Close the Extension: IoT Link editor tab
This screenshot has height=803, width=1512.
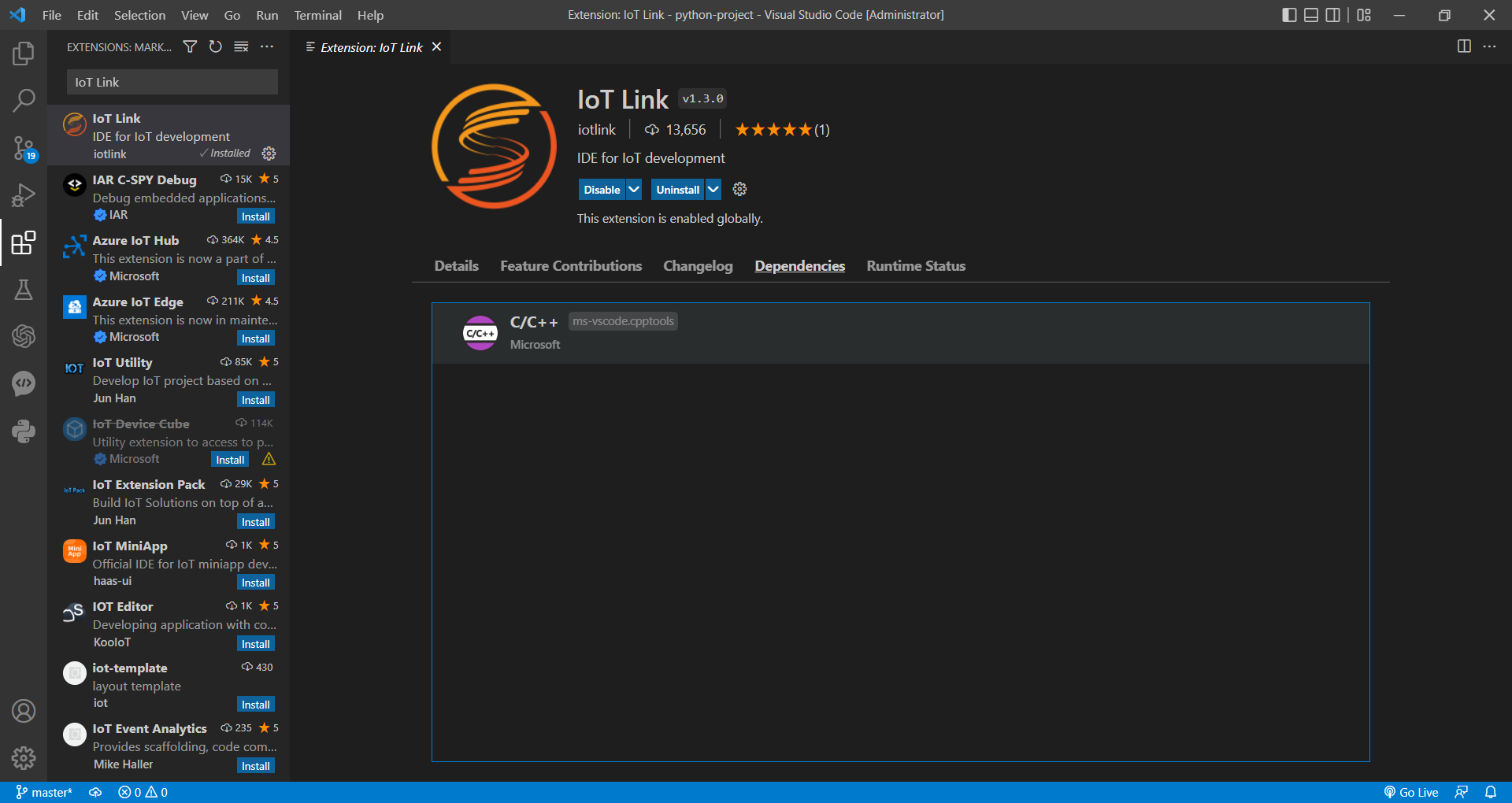[x=436, y=47]
